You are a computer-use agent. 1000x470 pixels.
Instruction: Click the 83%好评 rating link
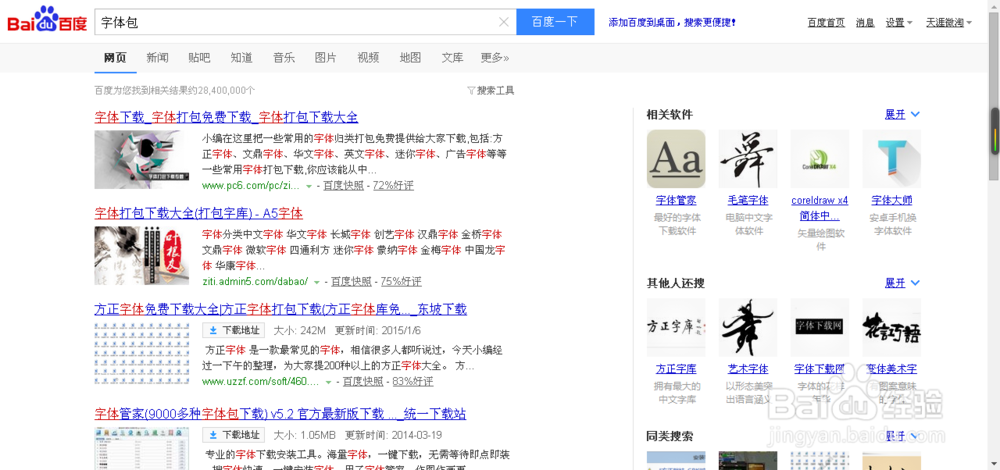[413, 382]
